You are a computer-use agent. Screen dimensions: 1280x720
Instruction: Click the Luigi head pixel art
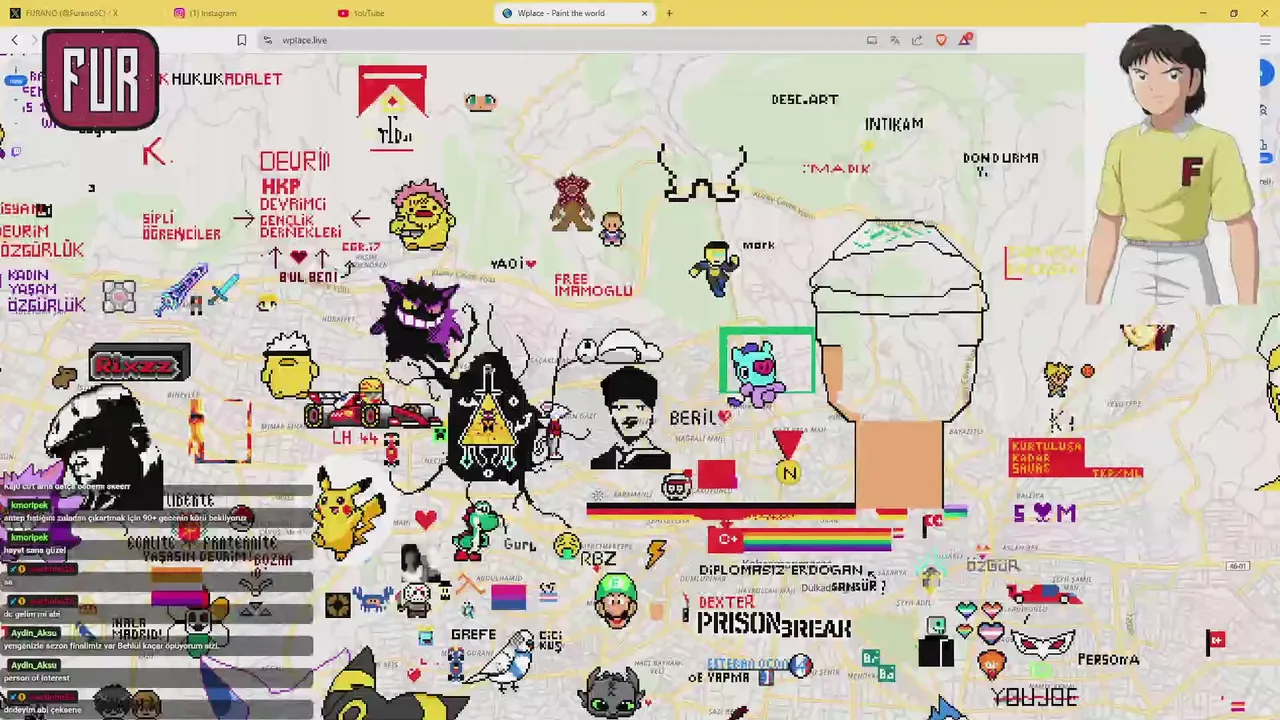click(x=617, y=599)
